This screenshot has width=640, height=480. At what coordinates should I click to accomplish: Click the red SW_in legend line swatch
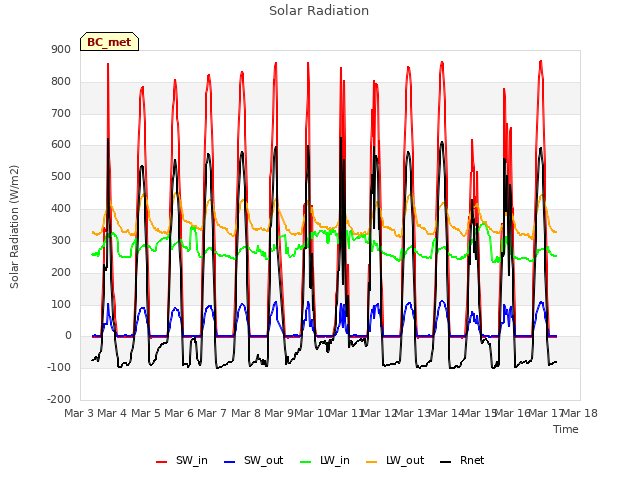pos(162,462)
